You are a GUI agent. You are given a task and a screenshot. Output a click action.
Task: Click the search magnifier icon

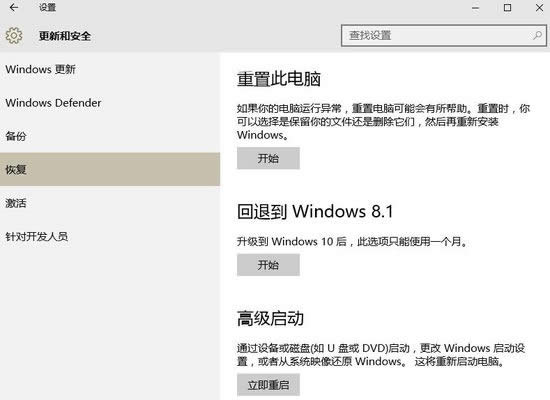(x=537, y=35)
